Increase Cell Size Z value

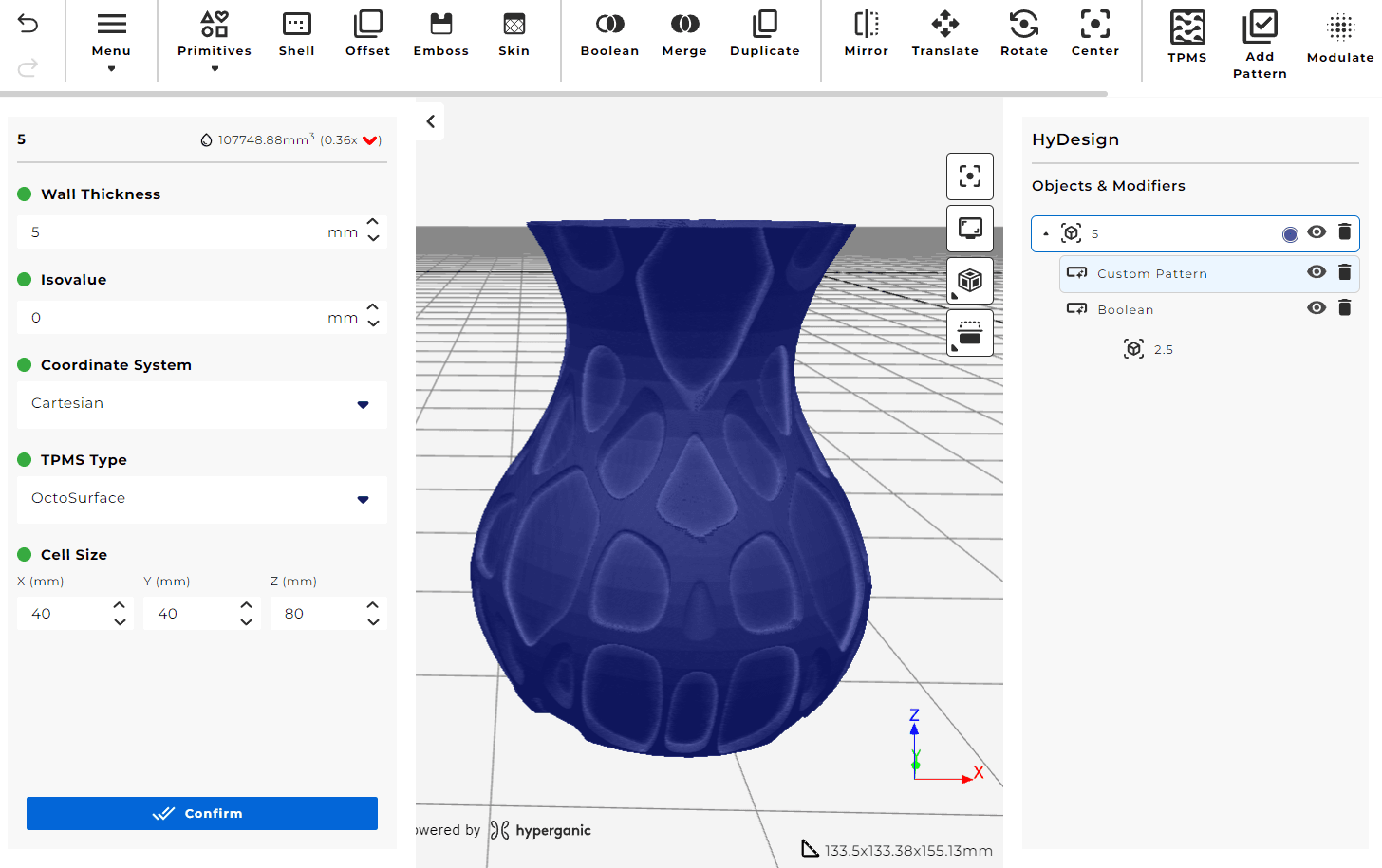(373, 605)
